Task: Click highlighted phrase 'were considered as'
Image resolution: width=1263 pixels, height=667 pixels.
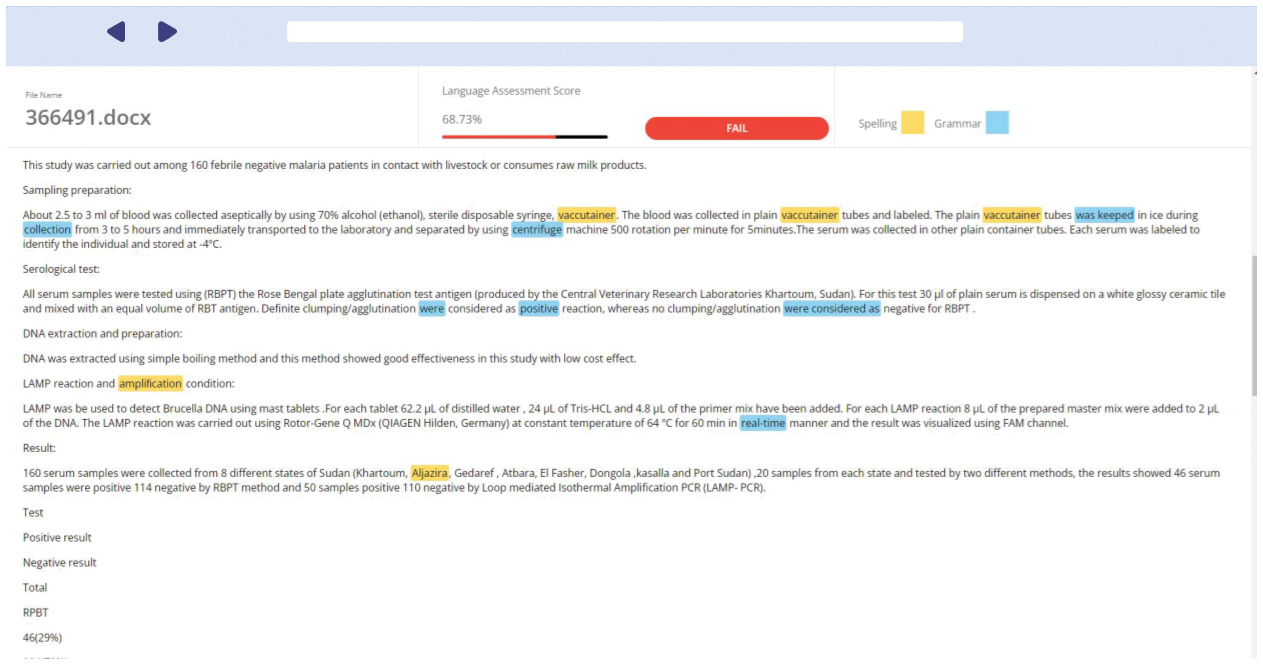Action: pos(832,309)
